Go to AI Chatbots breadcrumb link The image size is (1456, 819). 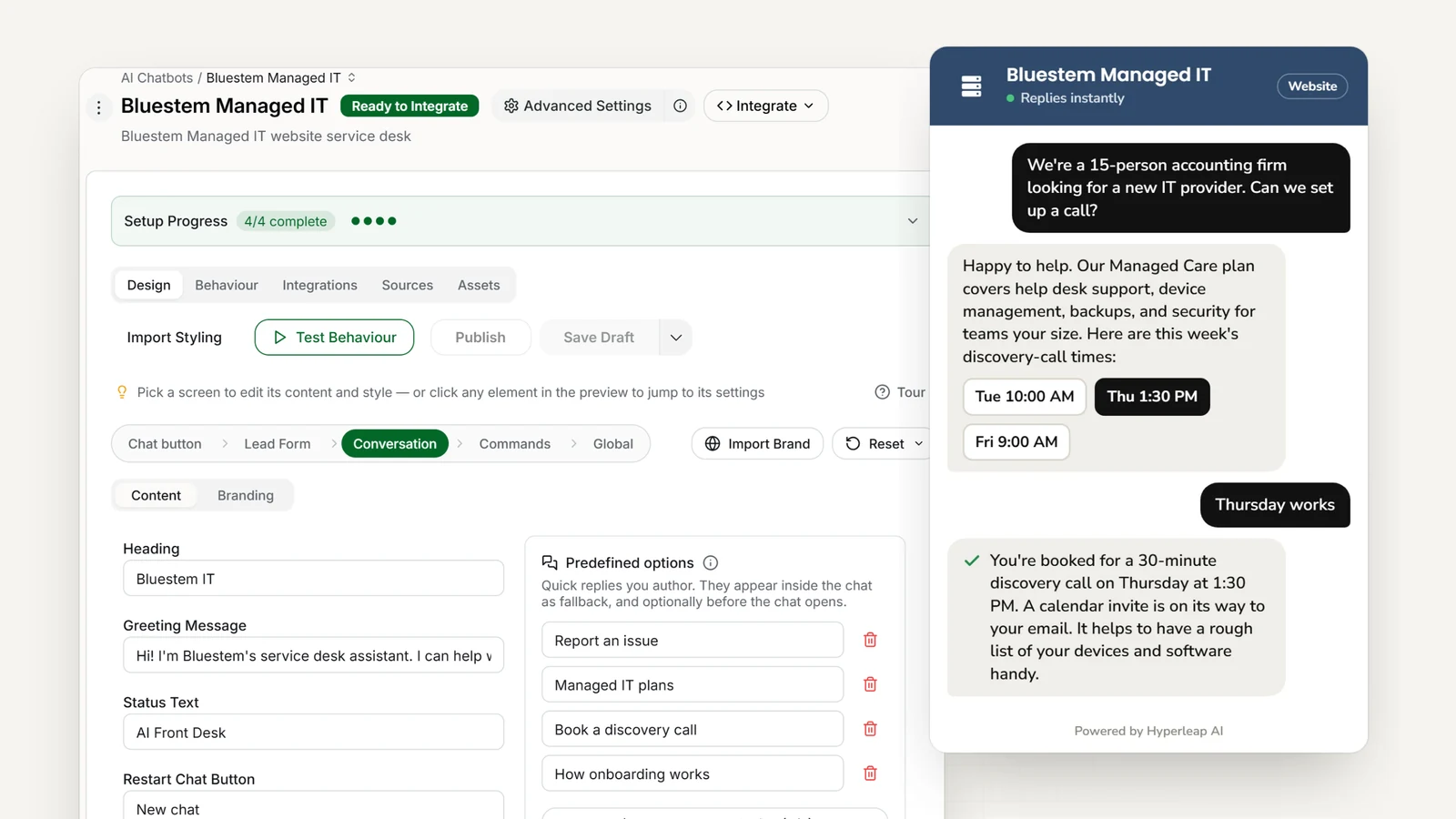157,78
